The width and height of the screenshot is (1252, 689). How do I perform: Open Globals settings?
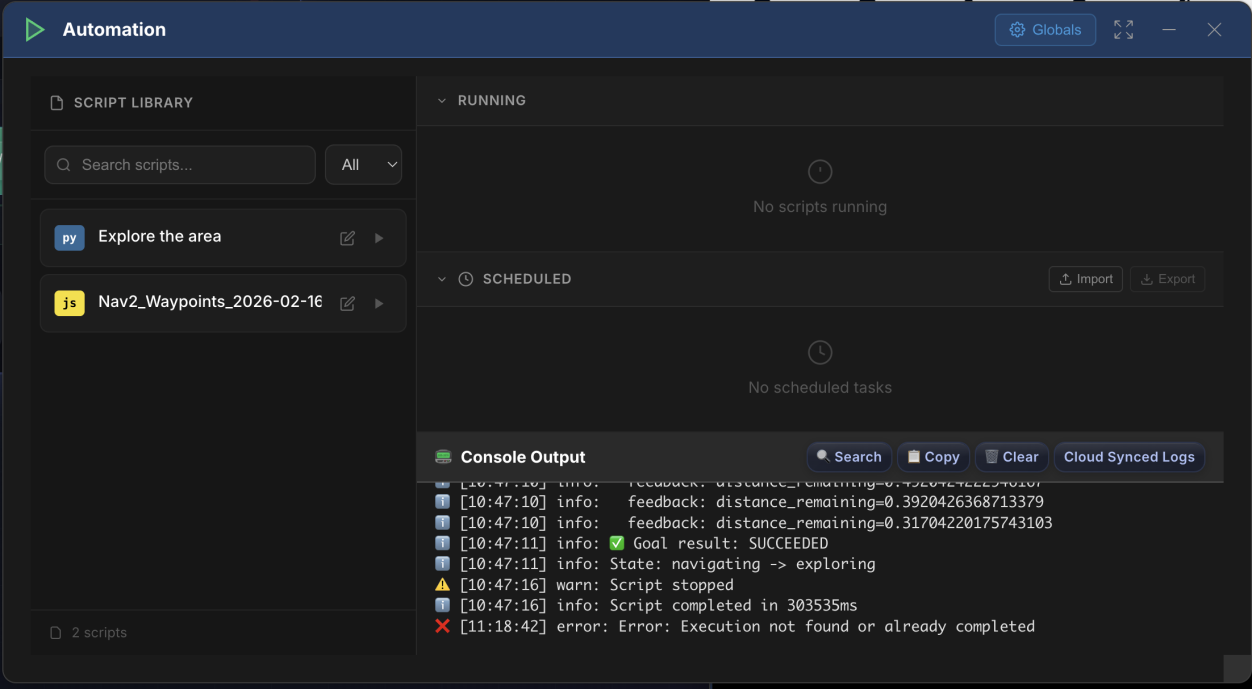click(1045, 30)
